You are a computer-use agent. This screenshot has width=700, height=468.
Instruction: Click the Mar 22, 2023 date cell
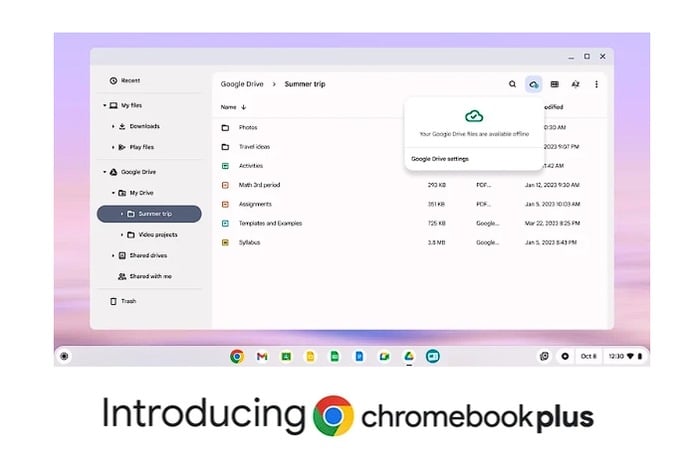tap(552, 223)
